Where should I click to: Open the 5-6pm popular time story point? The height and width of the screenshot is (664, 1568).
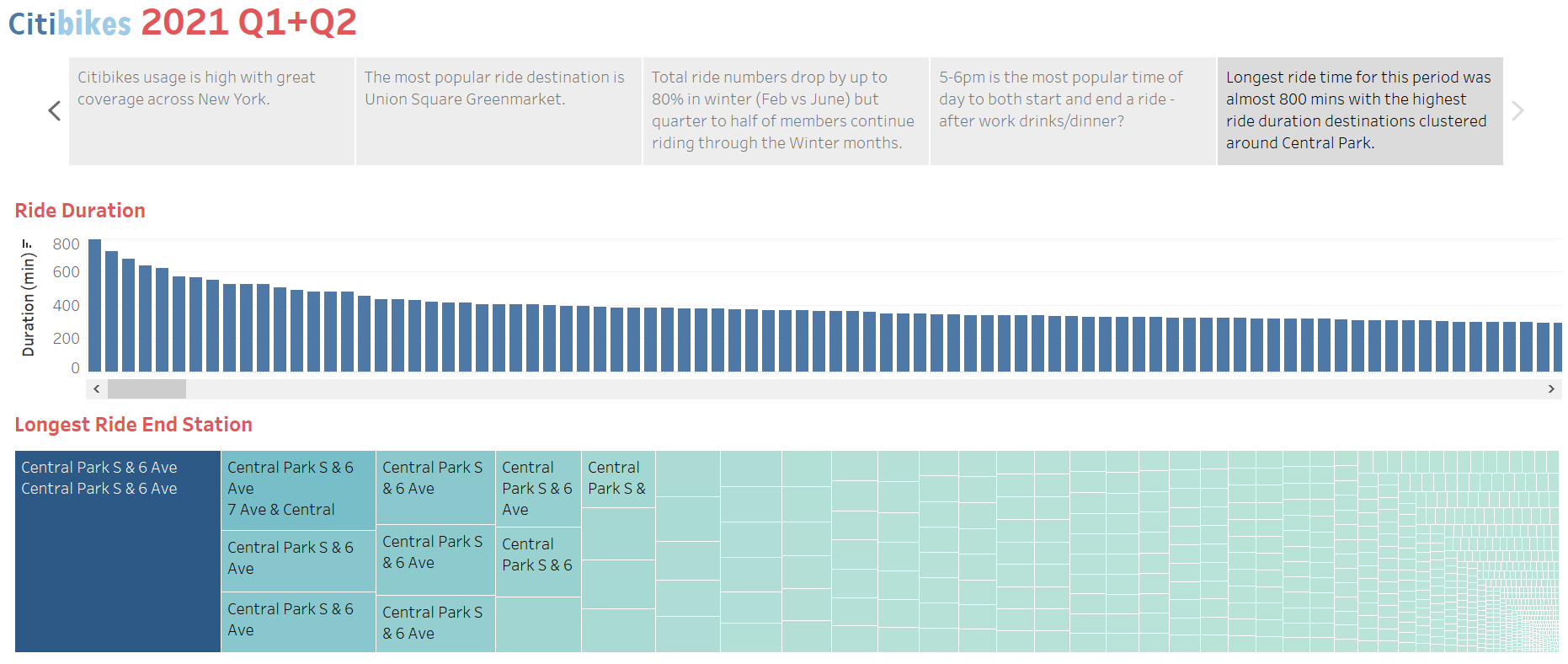click(x=1071, y=110)
